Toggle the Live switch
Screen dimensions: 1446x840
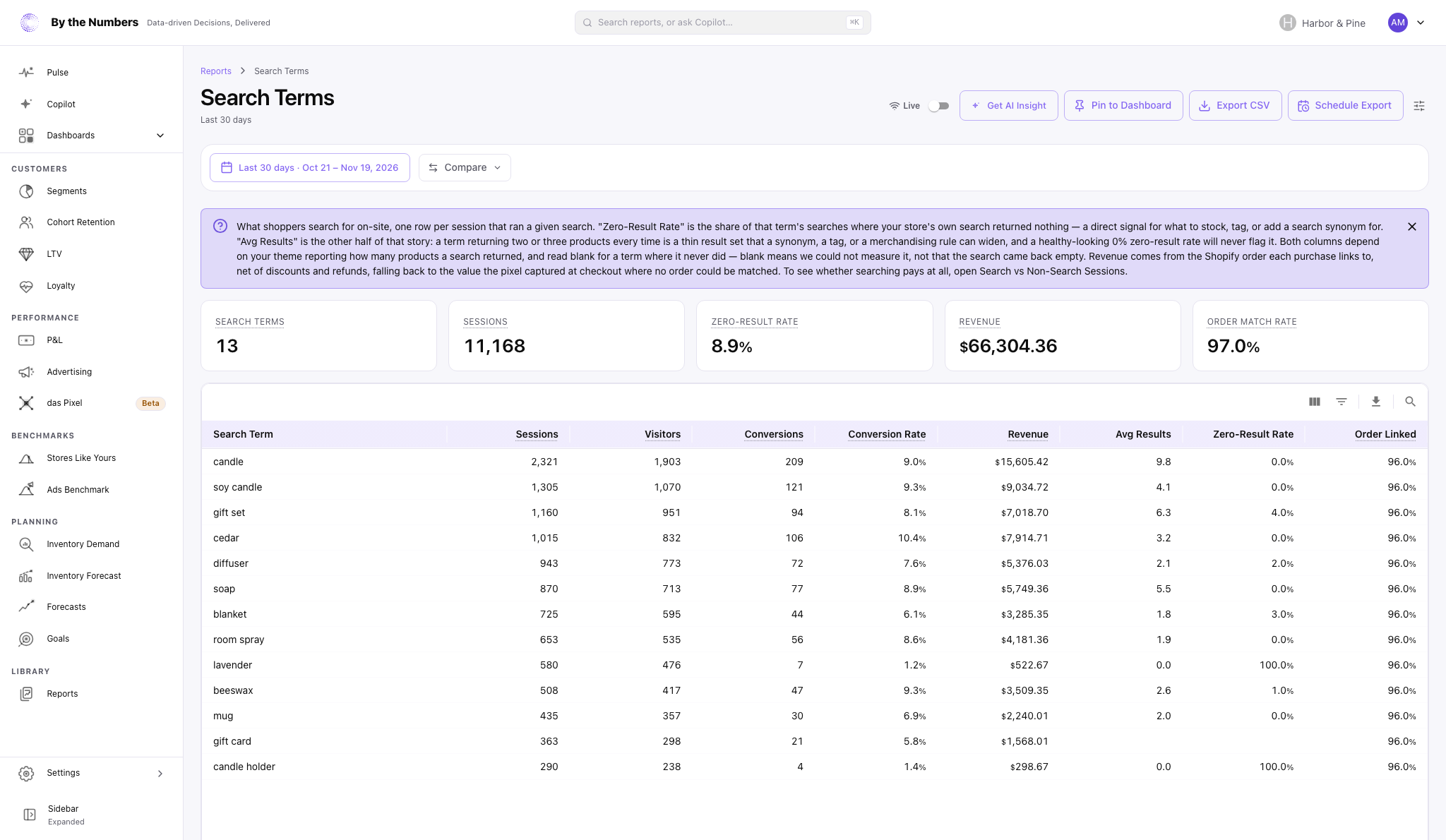click(938, 106)
